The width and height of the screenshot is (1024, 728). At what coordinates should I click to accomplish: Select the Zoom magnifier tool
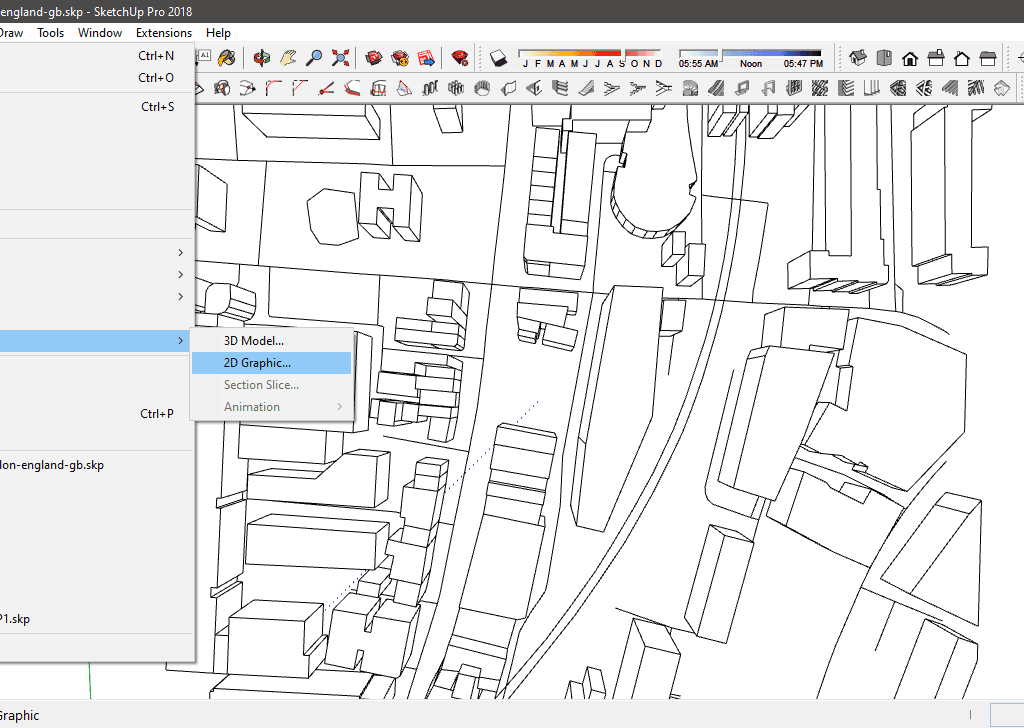[314, 58]
